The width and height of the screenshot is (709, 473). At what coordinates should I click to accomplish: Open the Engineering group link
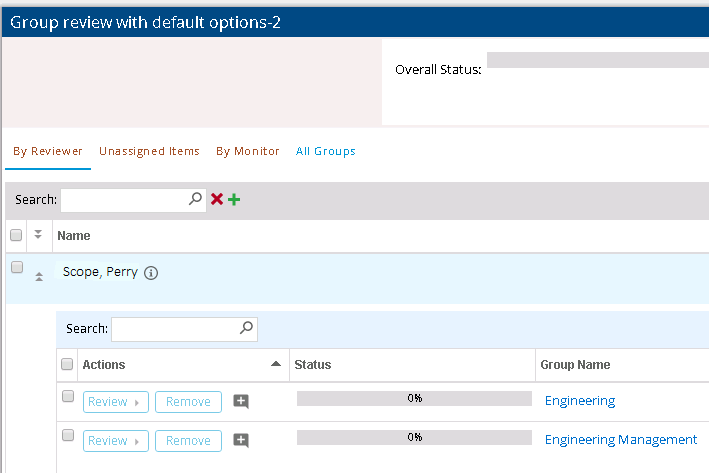(x=580, y=401)
